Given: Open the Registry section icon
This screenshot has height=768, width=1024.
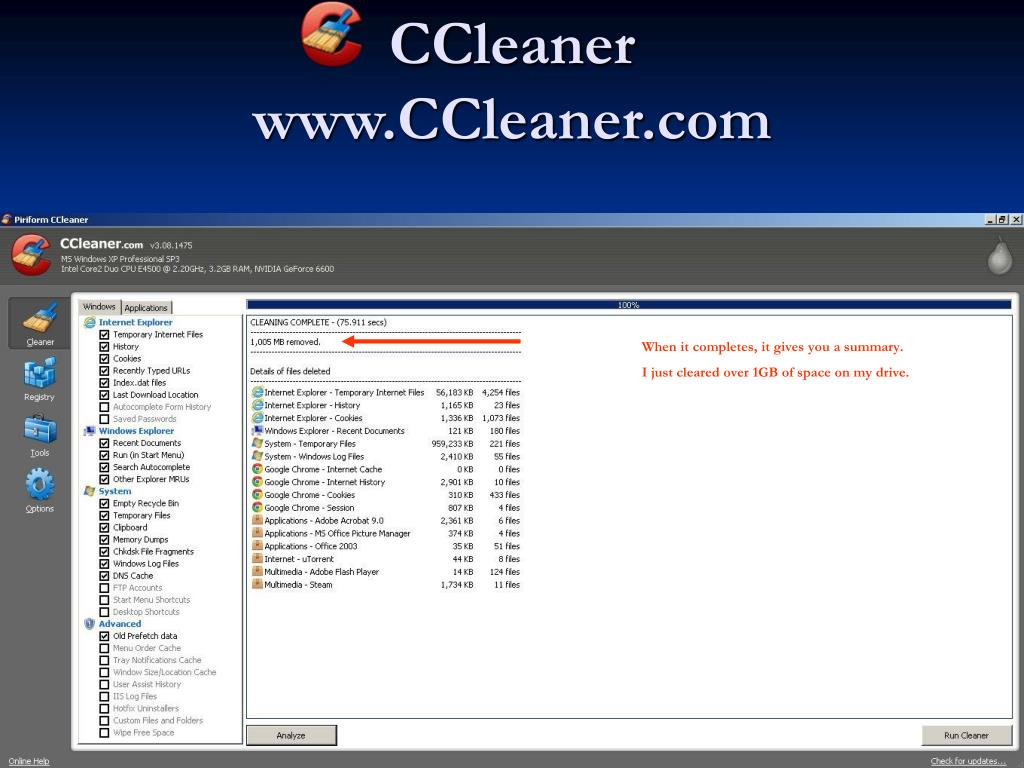Looking at the screenshot, I should click(x=39, y=374).
